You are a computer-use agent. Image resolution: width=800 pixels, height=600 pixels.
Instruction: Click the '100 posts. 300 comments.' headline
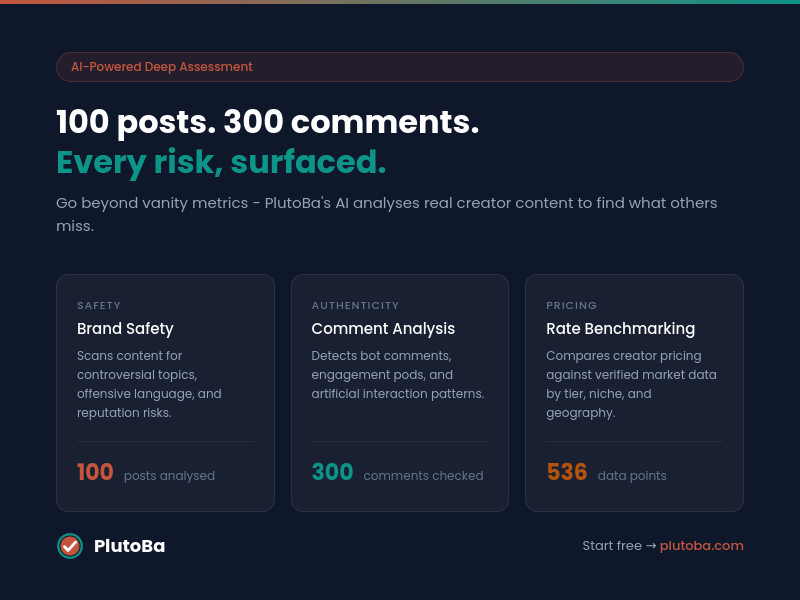pos(267,122)
